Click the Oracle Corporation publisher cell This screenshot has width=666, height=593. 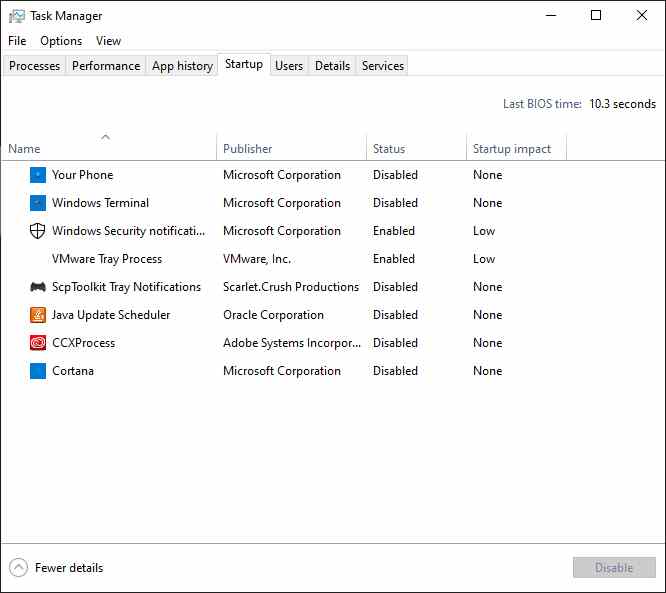coord(273,315)
